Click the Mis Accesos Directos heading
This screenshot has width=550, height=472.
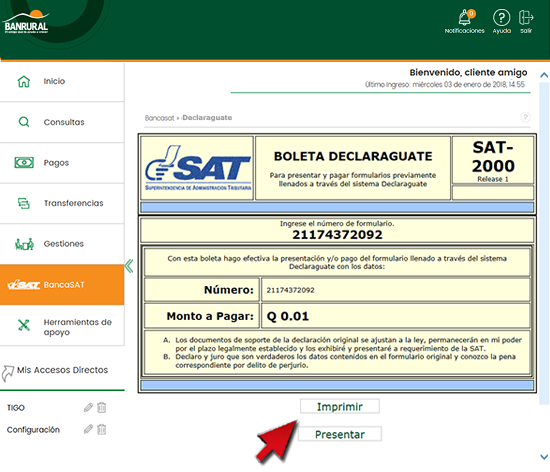(62, 370)
